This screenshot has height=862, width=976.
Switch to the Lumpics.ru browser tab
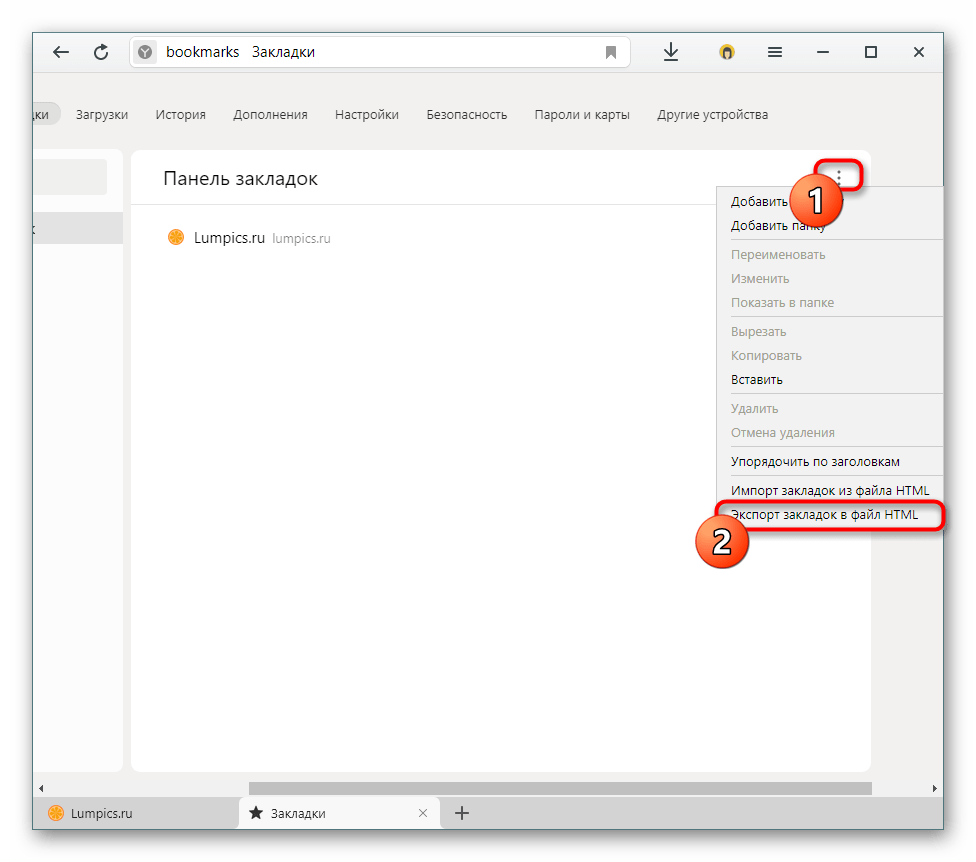click(102, 813)
